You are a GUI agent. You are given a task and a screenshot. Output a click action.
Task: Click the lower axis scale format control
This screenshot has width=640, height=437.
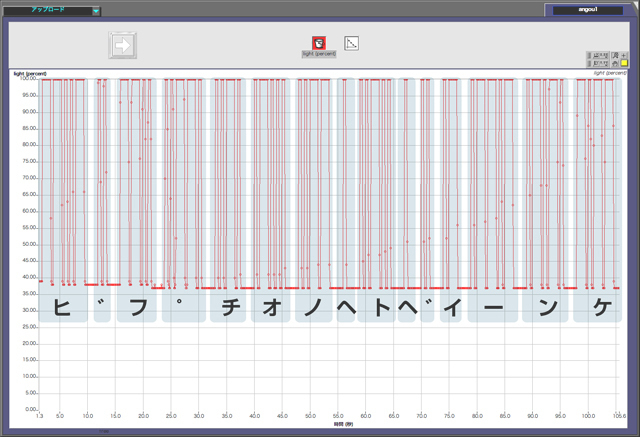pyautogui.click(x=600, y=63)
